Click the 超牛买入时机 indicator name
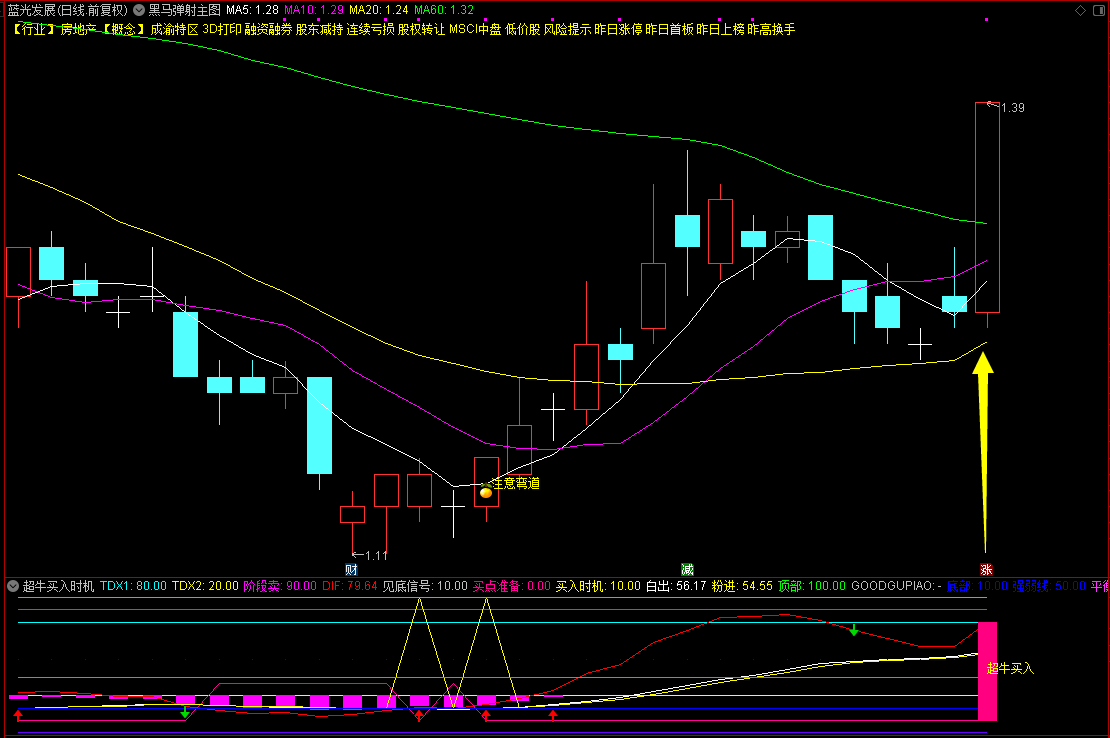Viewport: 1110px width, 738px height. (58, 586)
